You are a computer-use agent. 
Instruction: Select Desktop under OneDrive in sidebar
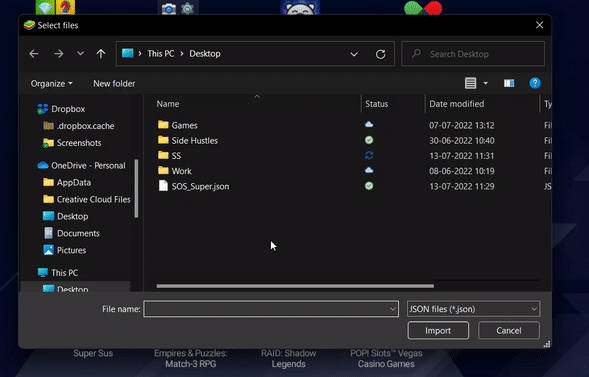65,216
